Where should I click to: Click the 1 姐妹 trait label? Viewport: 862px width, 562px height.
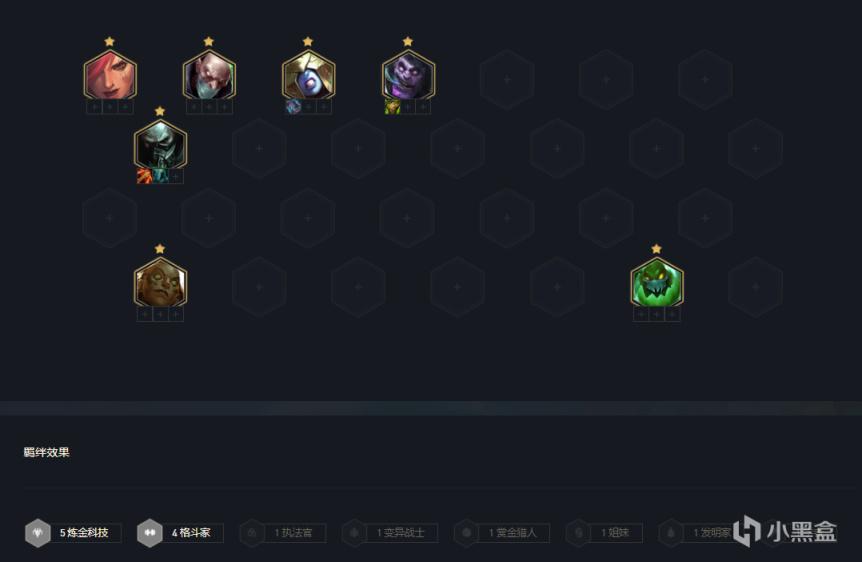coord(615,533)
